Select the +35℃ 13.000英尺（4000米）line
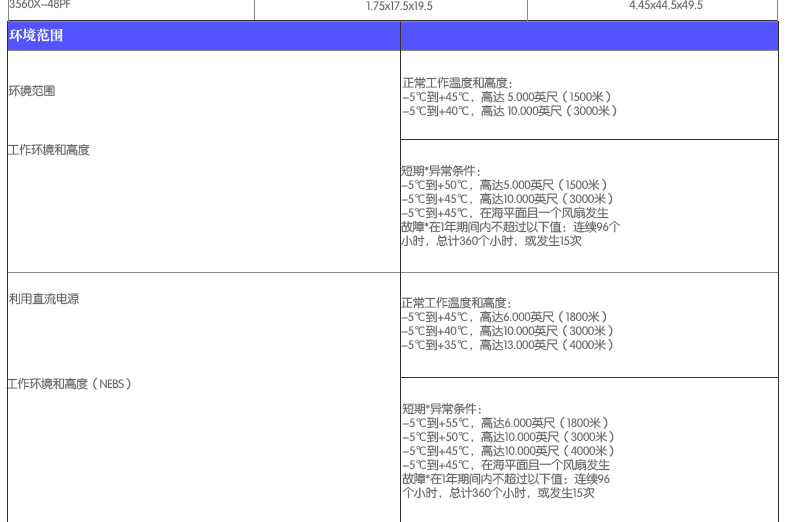The height and width of the screenshot is (522, 790). pyautogui.click(x=508, y=345)
